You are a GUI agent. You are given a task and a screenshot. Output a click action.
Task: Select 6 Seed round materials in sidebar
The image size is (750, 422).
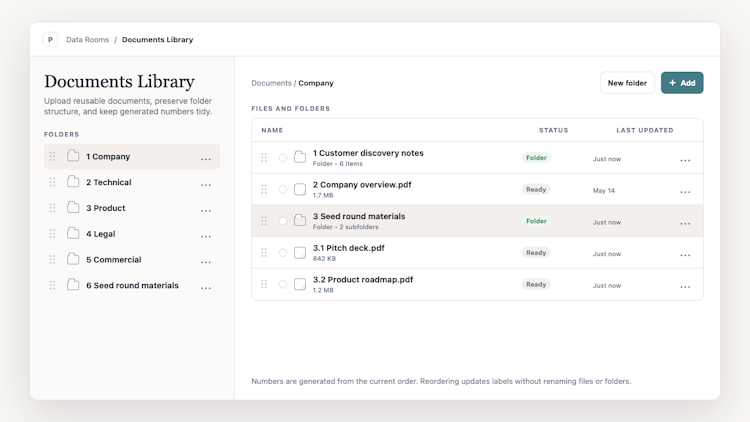(x=132, y=286)
